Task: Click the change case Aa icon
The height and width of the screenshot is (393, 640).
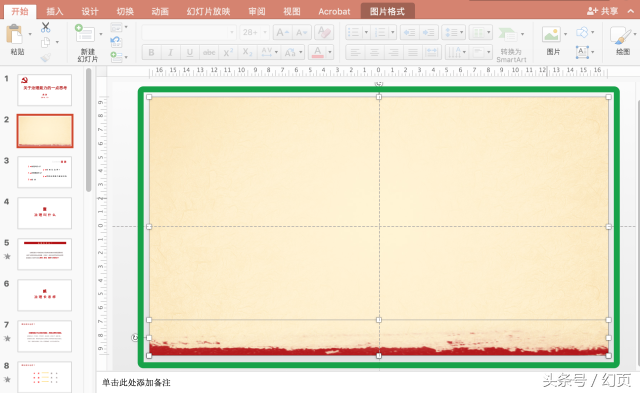Action: 290,52
